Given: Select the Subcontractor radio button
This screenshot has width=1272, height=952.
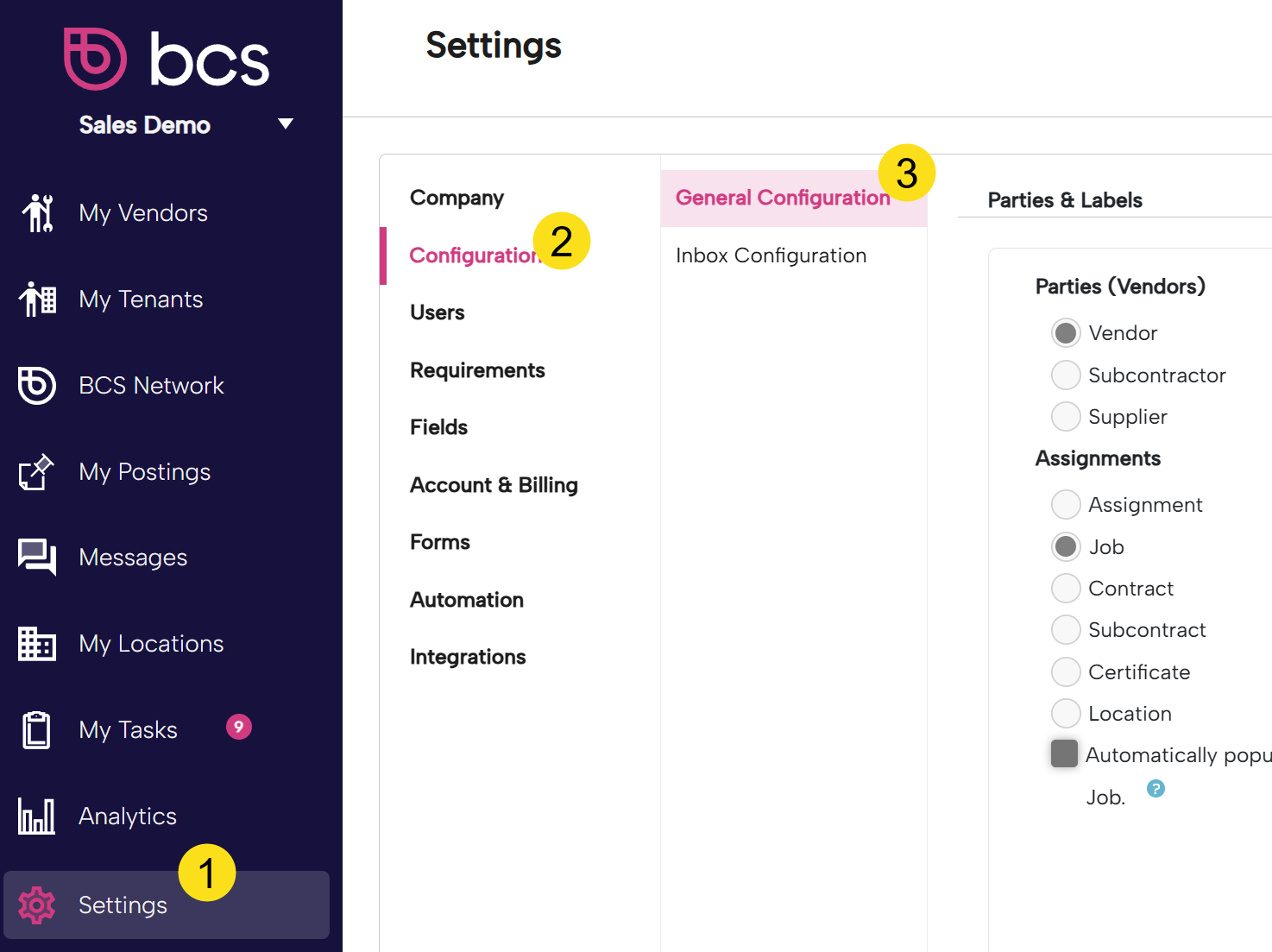Looking at the screenshot, I should (1066, 375).
